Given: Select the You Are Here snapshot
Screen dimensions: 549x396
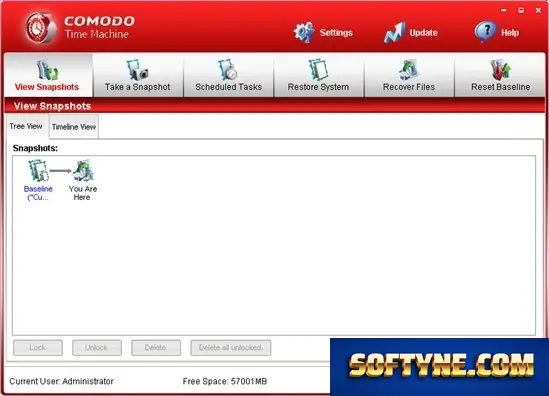Looking at the screenshot, I should 83,180.
